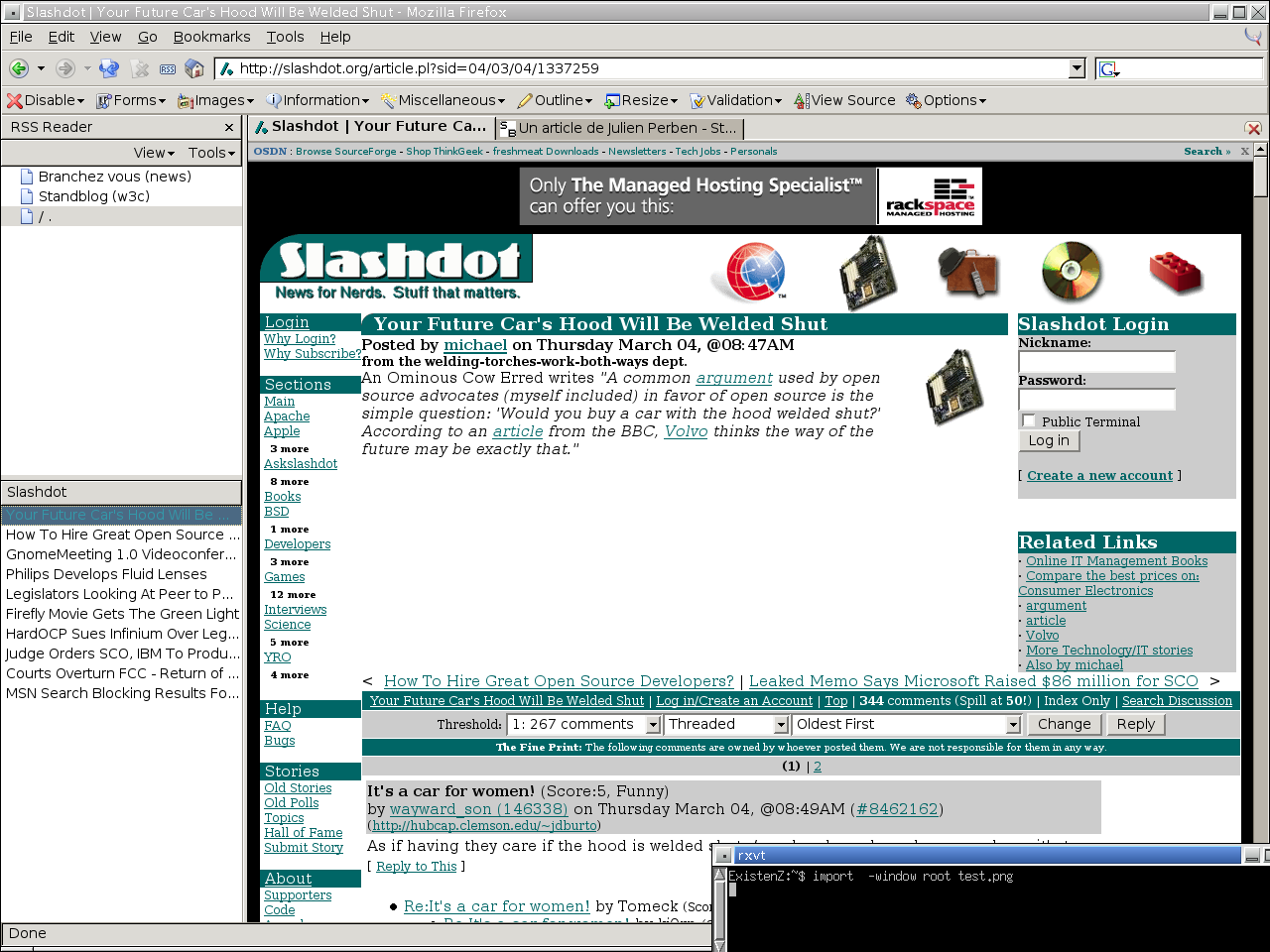Open the Edit menu
Image resolution: width=1270 pixels, height=952 pixels.
tap(62, 37)
